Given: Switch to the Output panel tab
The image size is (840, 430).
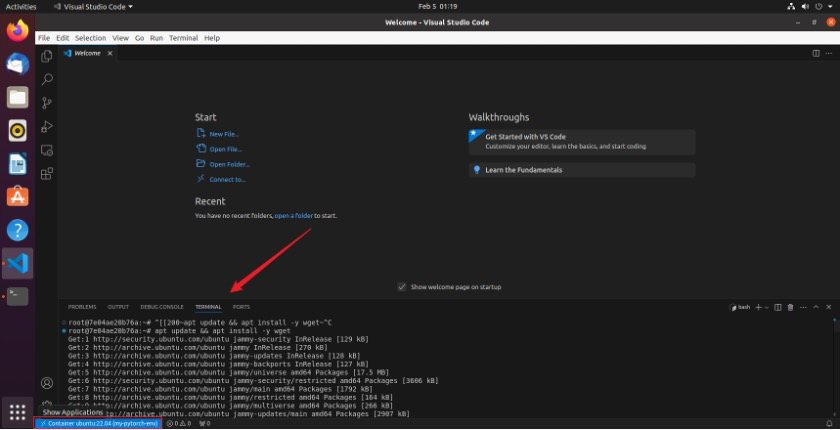Looking at the screenshot, I should (x=118, y=307).
